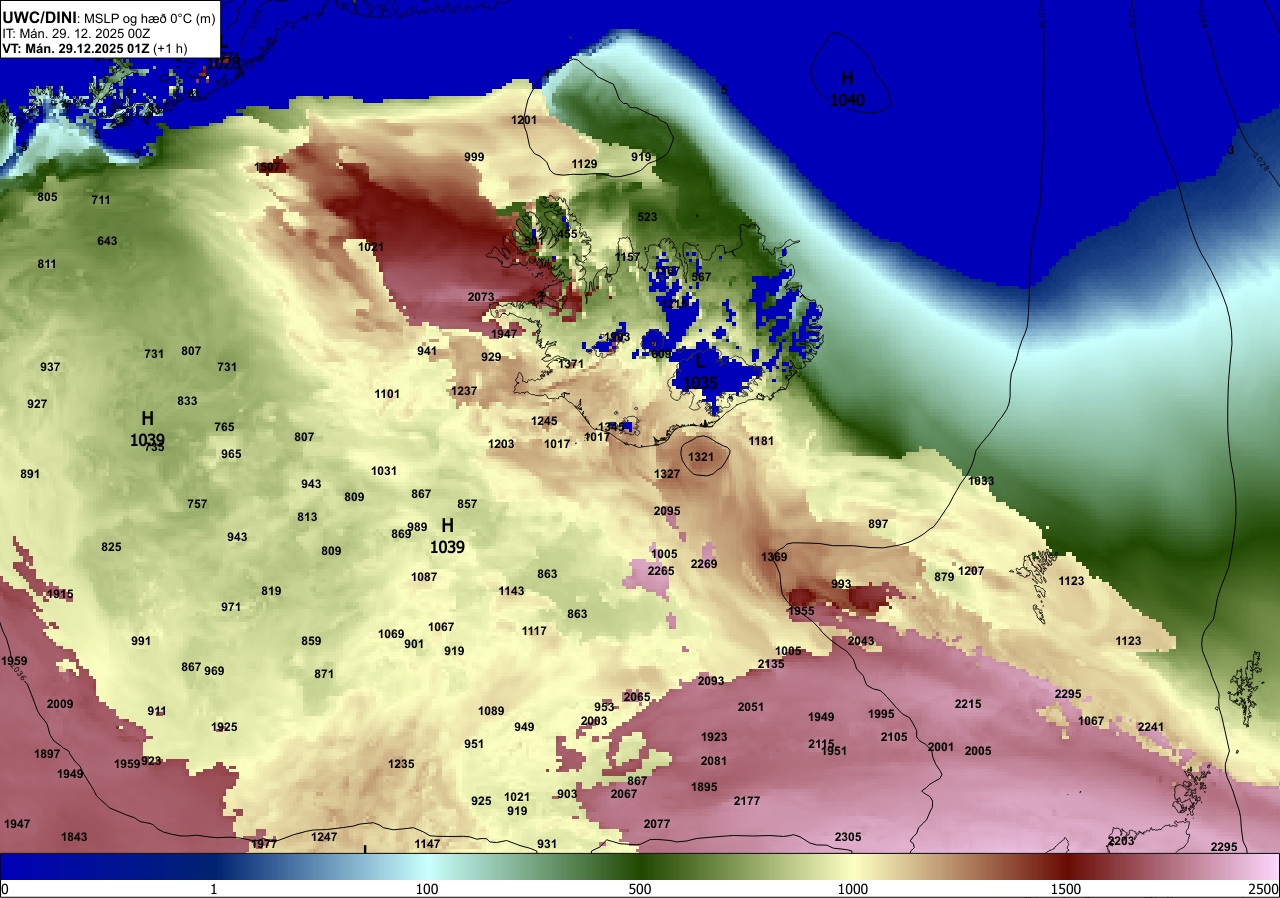Click colorbar label 500
The width and height of the screenshot is (1280, 898).
point(640,889)
